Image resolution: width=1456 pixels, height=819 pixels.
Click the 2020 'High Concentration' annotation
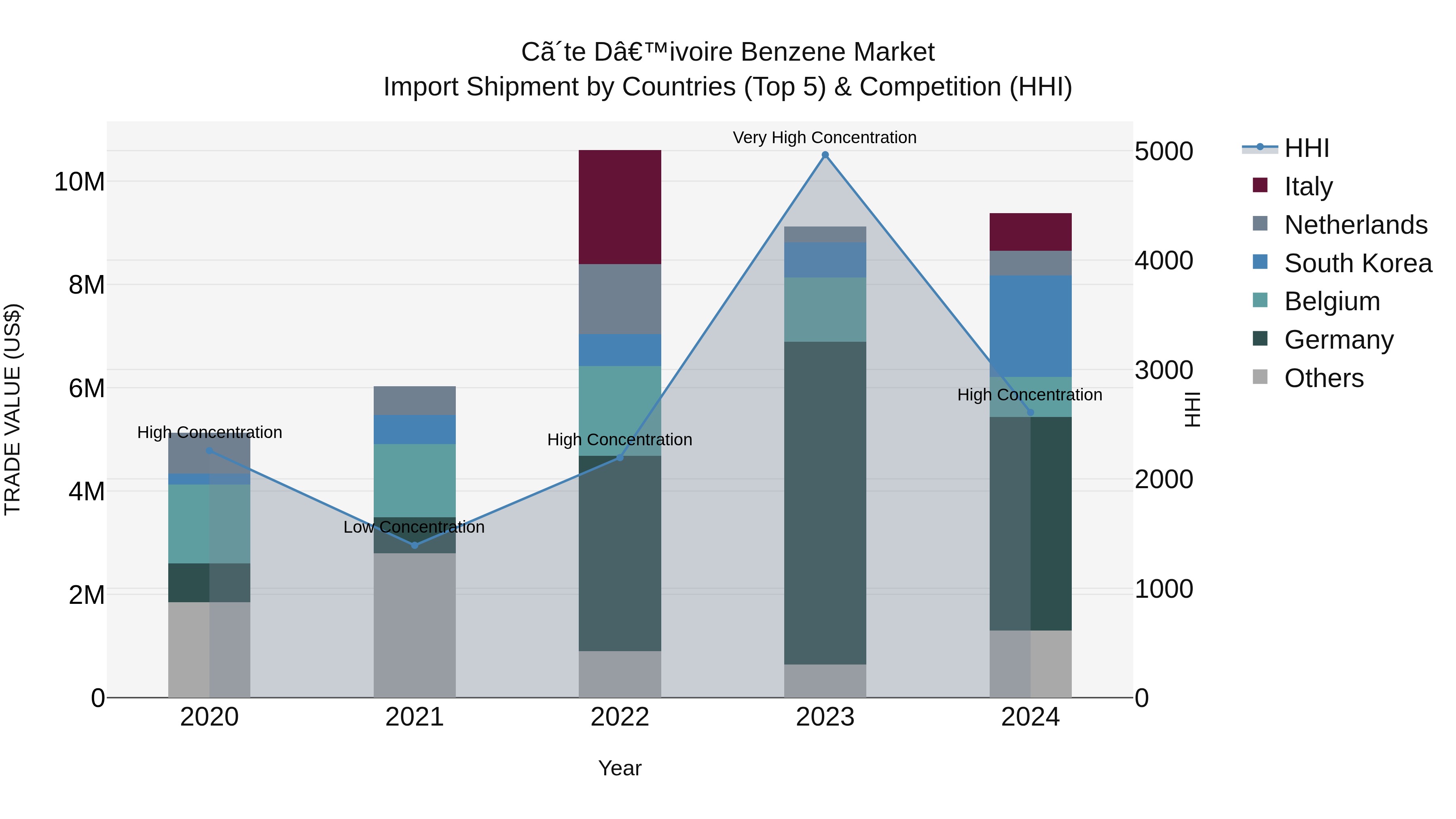coord(209,432)
